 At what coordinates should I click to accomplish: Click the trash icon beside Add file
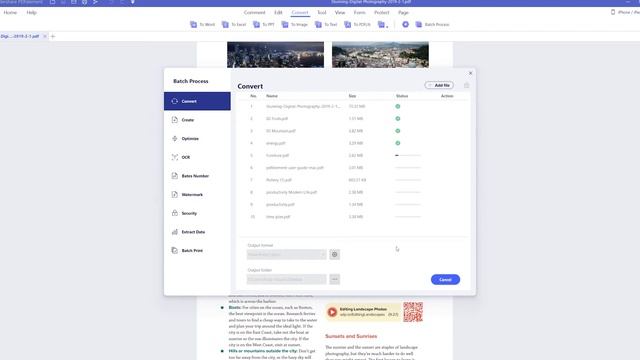coord(467,85)
